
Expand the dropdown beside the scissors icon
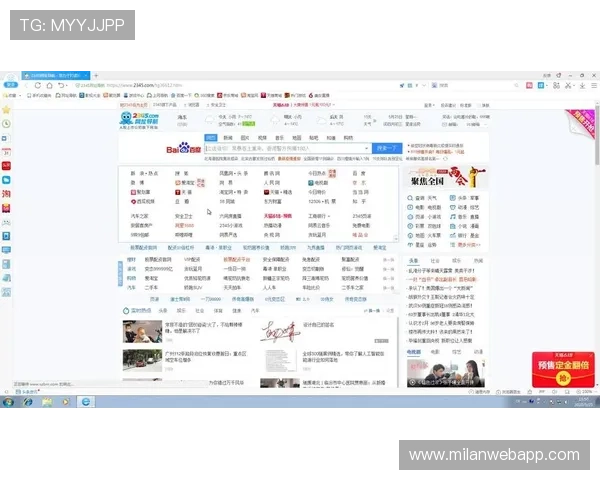[574, 86]
